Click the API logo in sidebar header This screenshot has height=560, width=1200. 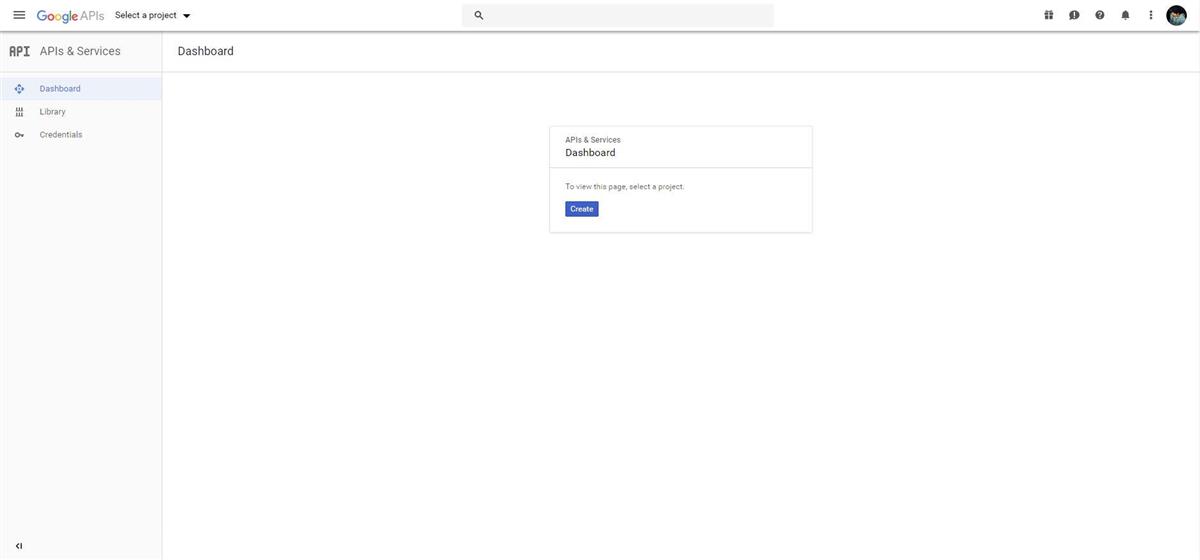point(19,51)
